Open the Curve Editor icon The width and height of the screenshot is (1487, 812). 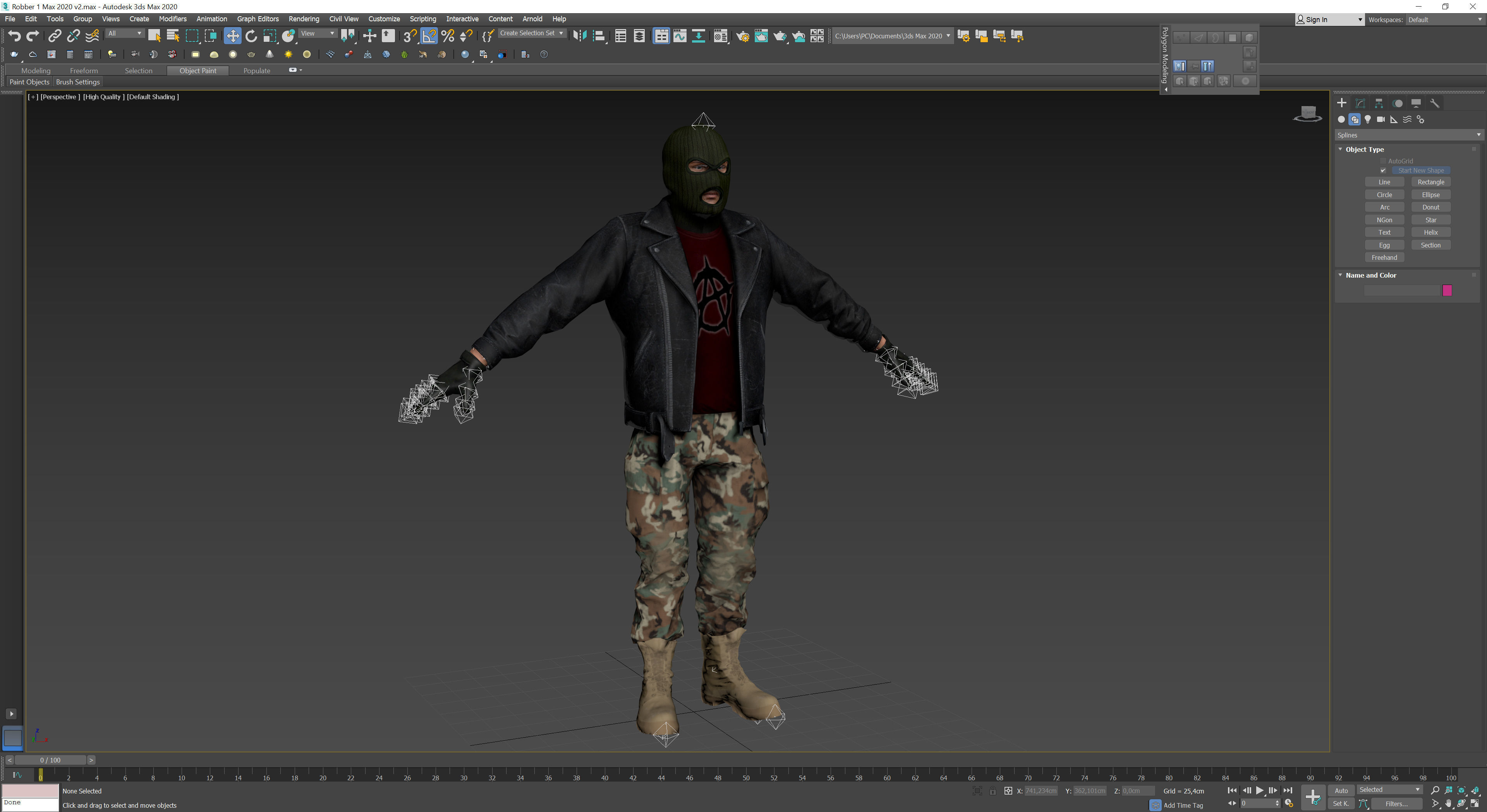tap(680, 36)
